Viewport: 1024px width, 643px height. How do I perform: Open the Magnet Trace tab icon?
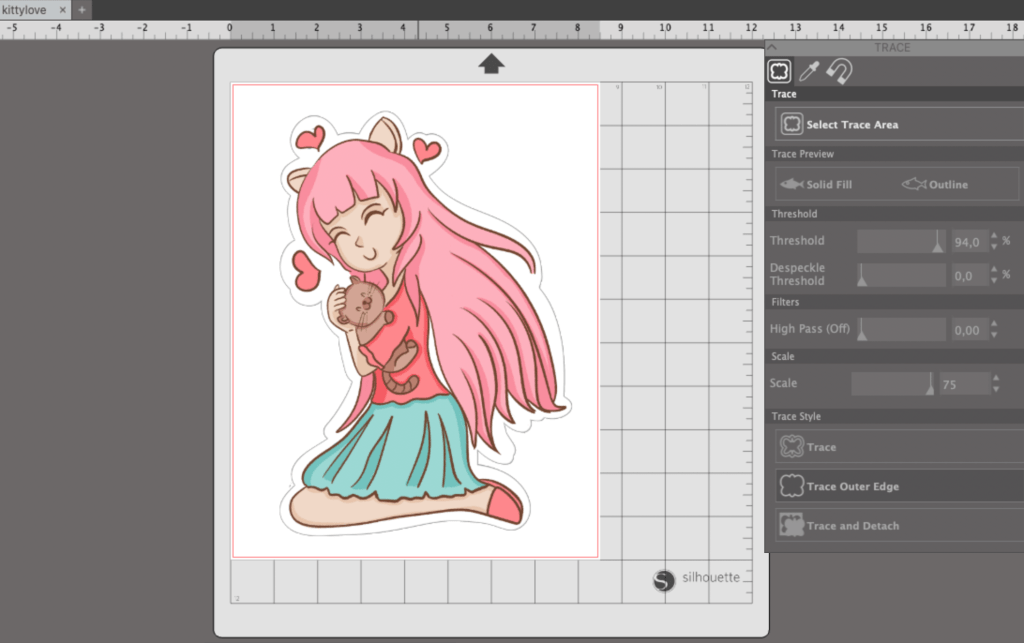[840, 71]
